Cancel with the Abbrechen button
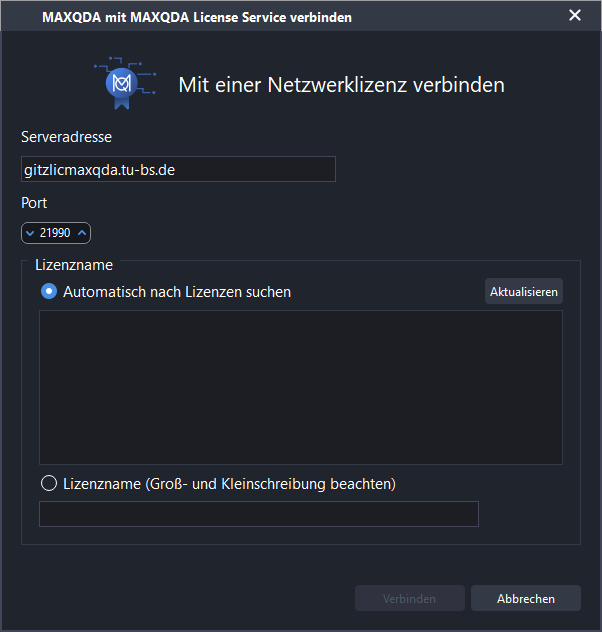The width and height of the screenshot is (602, 632). (526, 598)
